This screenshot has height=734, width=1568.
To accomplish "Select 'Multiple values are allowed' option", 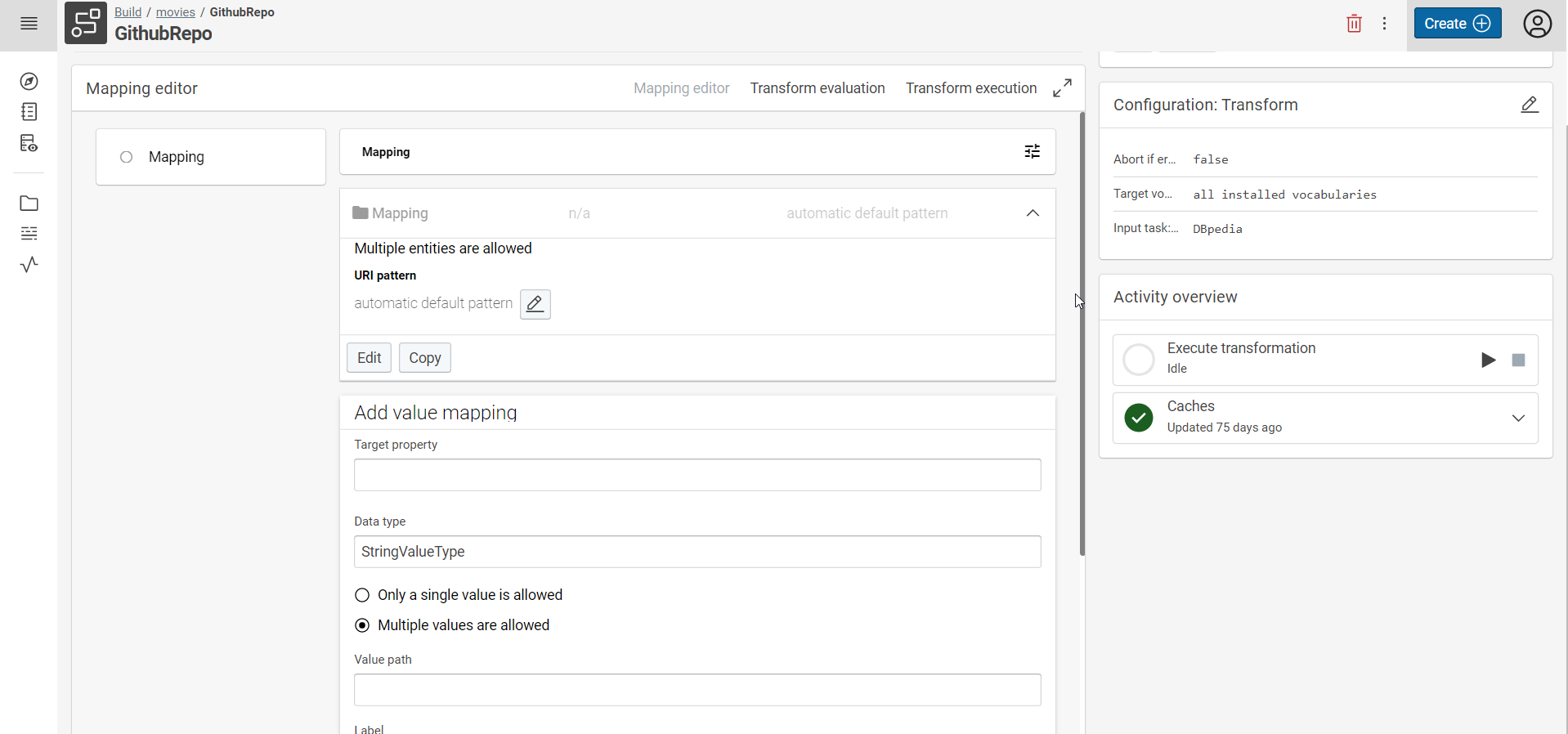I will [x=362, y=625].
